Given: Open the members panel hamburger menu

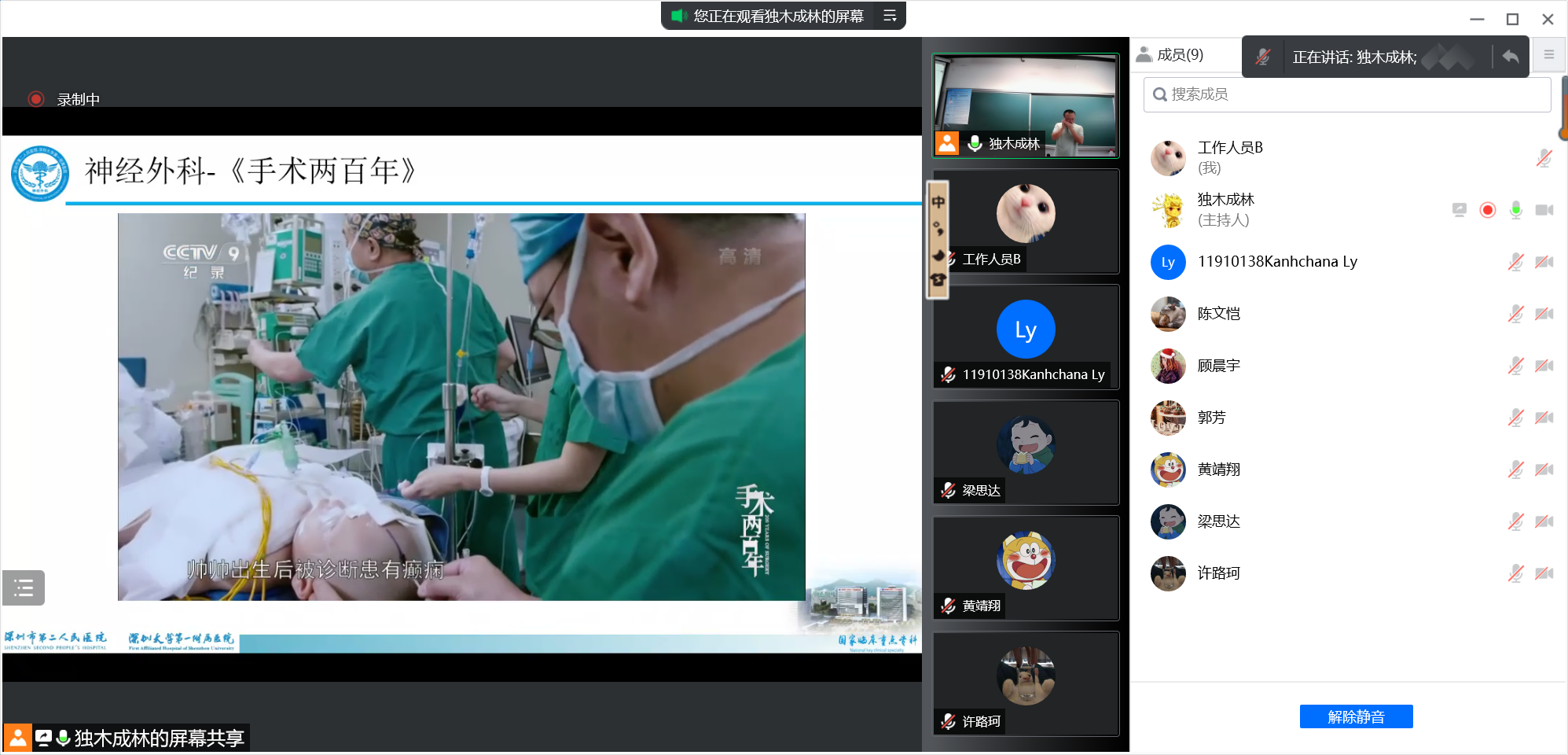Looking at the screenshot, I should pos(1548,54).
